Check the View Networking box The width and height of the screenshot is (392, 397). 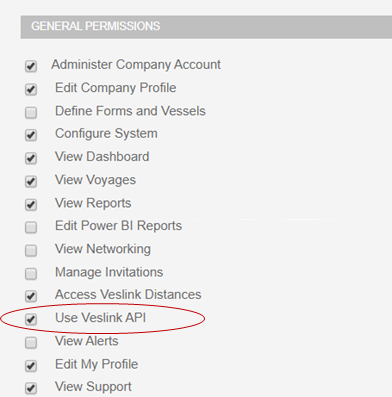(x=31, y=250)
